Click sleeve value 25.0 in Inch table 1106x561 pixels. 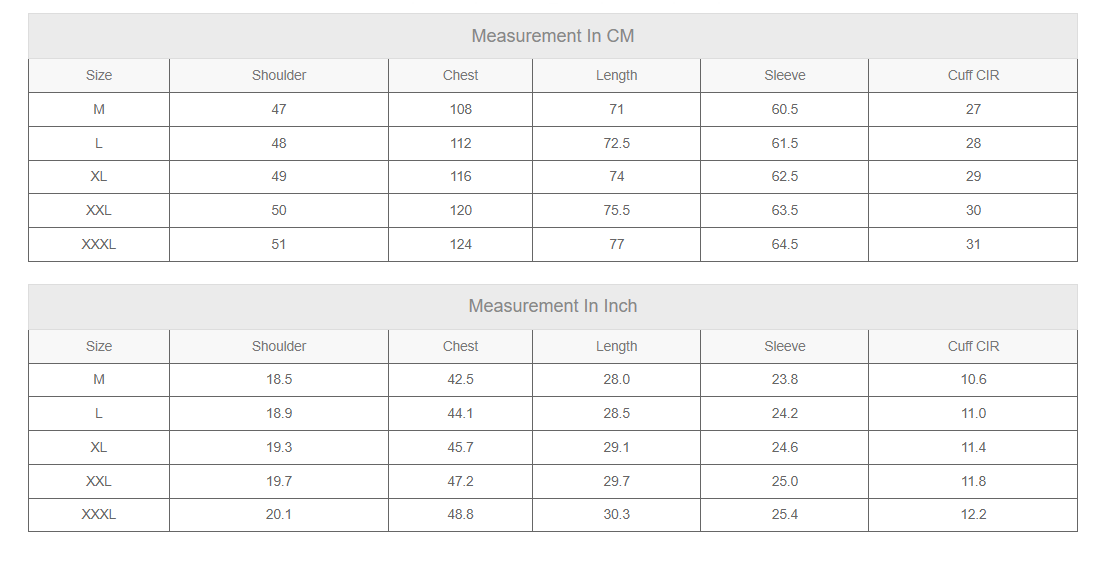tap(784, 481)
